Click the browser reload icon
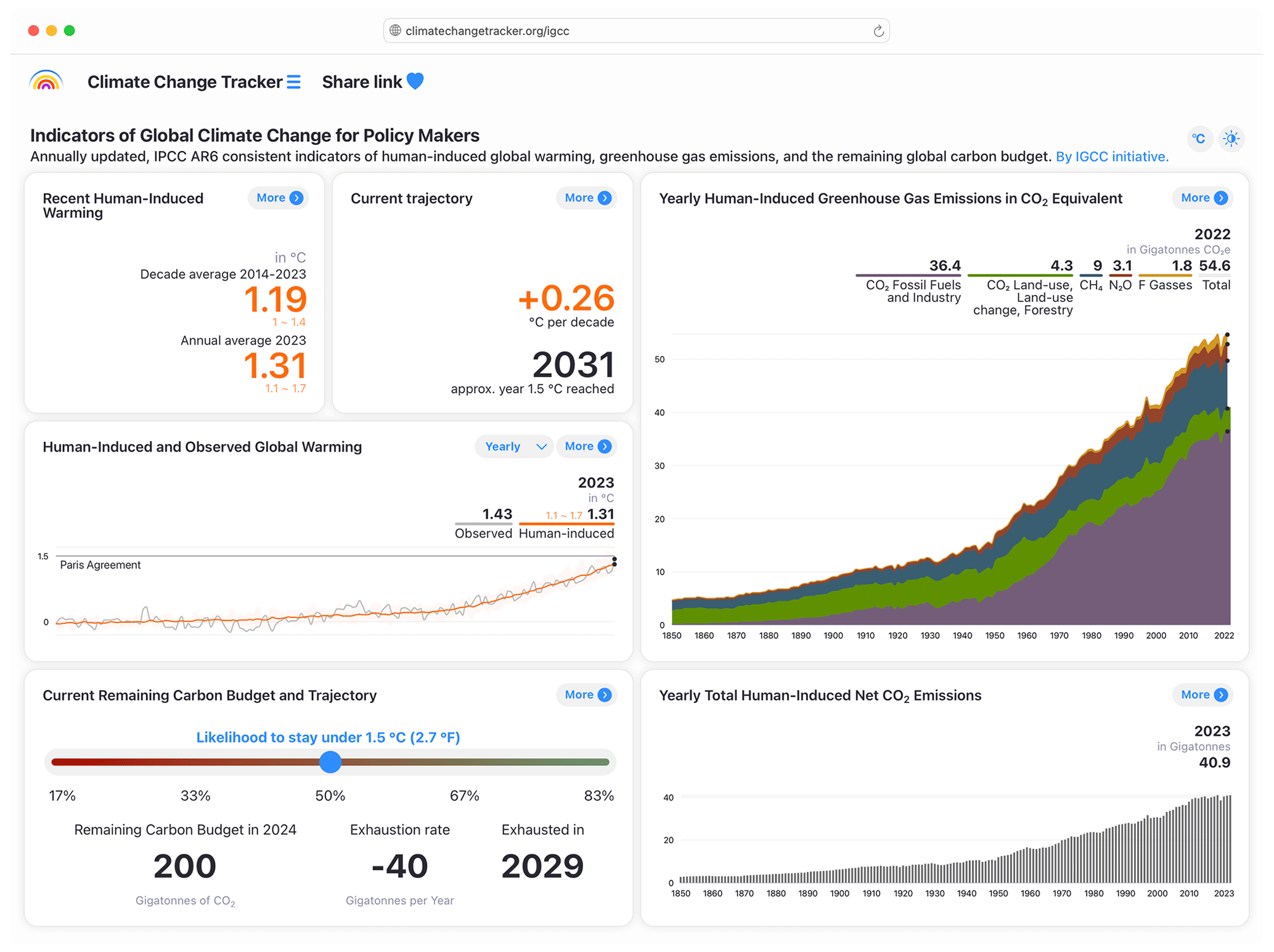This screenshot has width=1274, height=952. tap(878, 31)
